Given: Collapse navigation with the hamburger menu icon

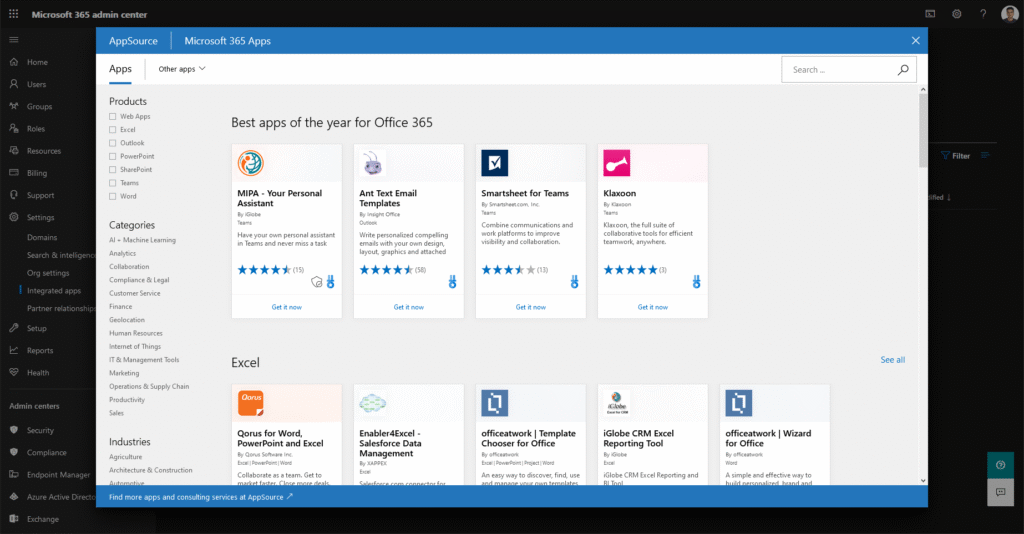Looking at the screenshot, I should pos(14,40).
